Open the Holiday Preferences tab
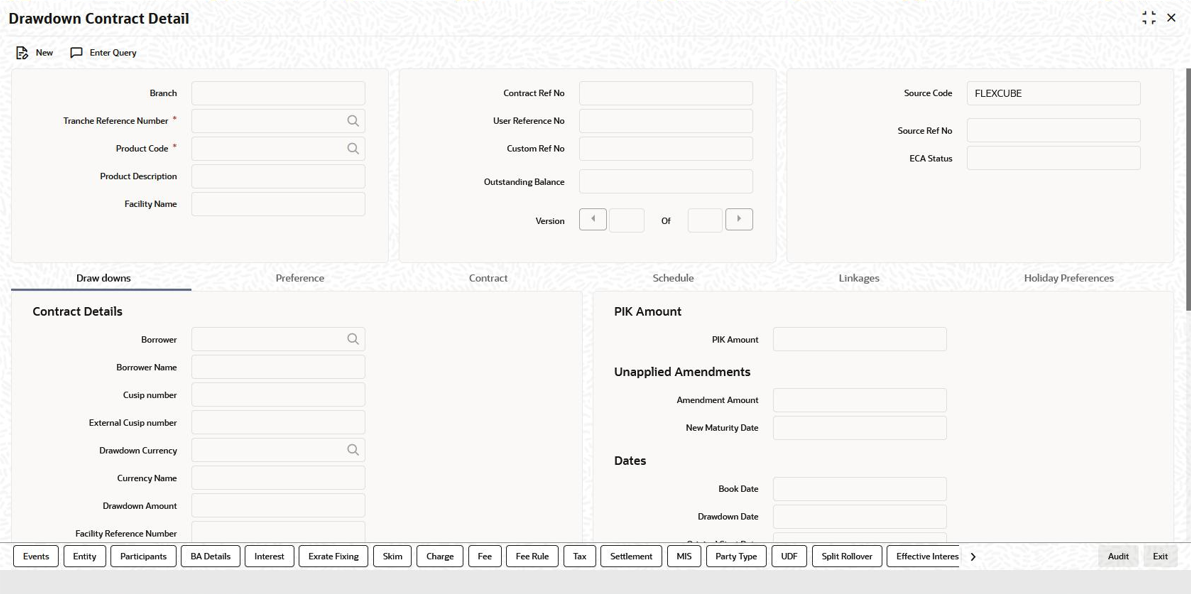The height and width of the screenshot is (594, 1191). 1068,278
